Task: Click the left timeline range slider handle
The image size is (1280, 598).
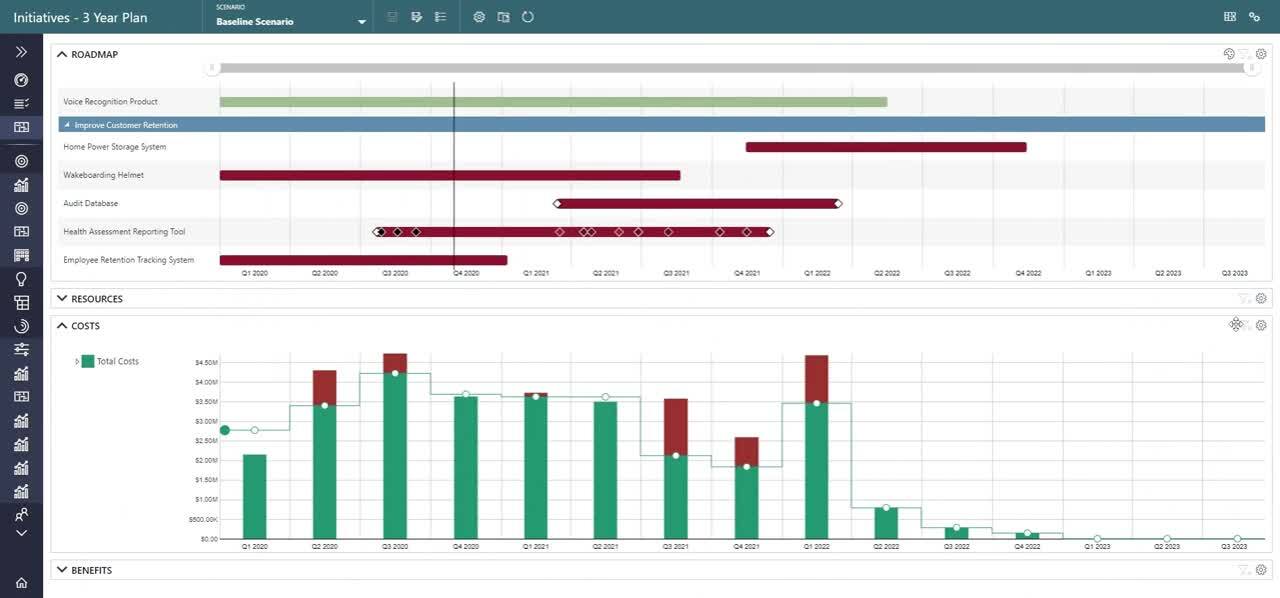Action: point(212,68)
